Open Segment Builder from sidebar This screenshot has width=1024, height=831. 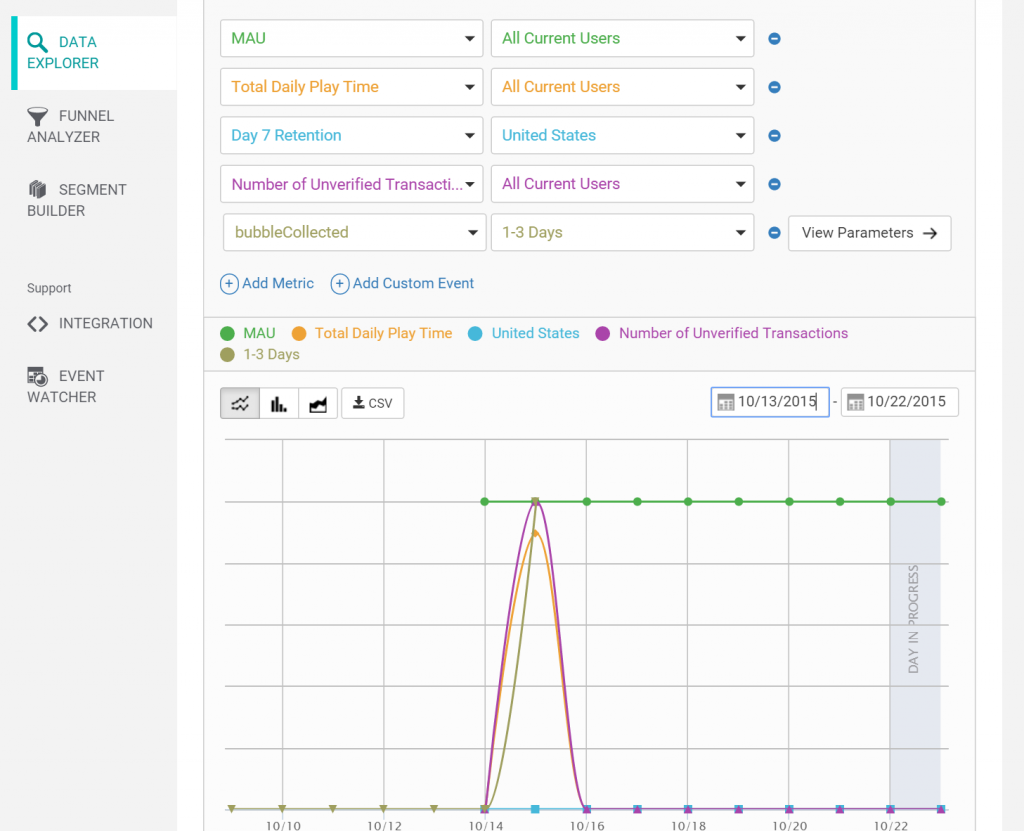click(76, 200)
